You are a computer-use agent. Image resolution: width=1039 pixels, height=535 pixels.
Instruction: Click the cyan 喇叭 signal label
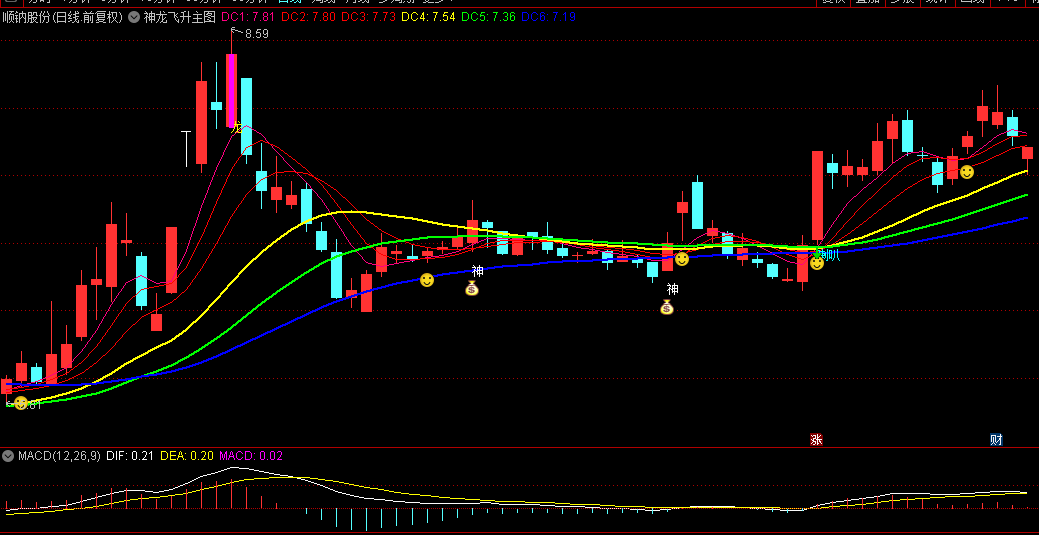tap(828, 255)
